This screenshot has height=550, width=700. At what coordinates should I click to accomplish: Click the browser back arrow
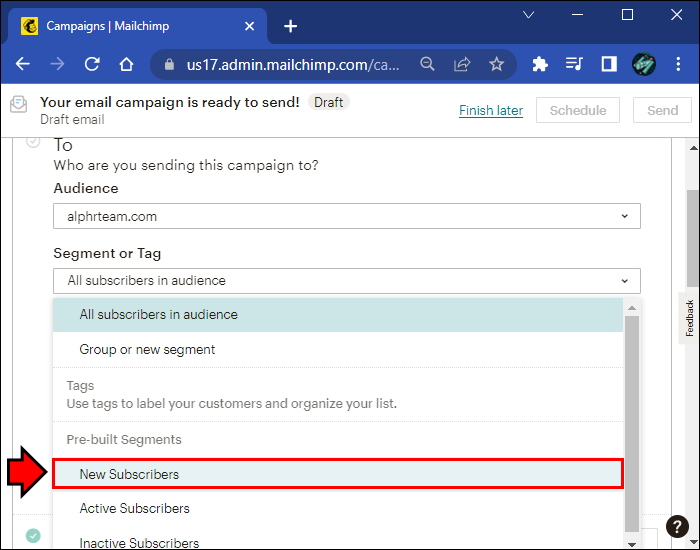point(22,64)
